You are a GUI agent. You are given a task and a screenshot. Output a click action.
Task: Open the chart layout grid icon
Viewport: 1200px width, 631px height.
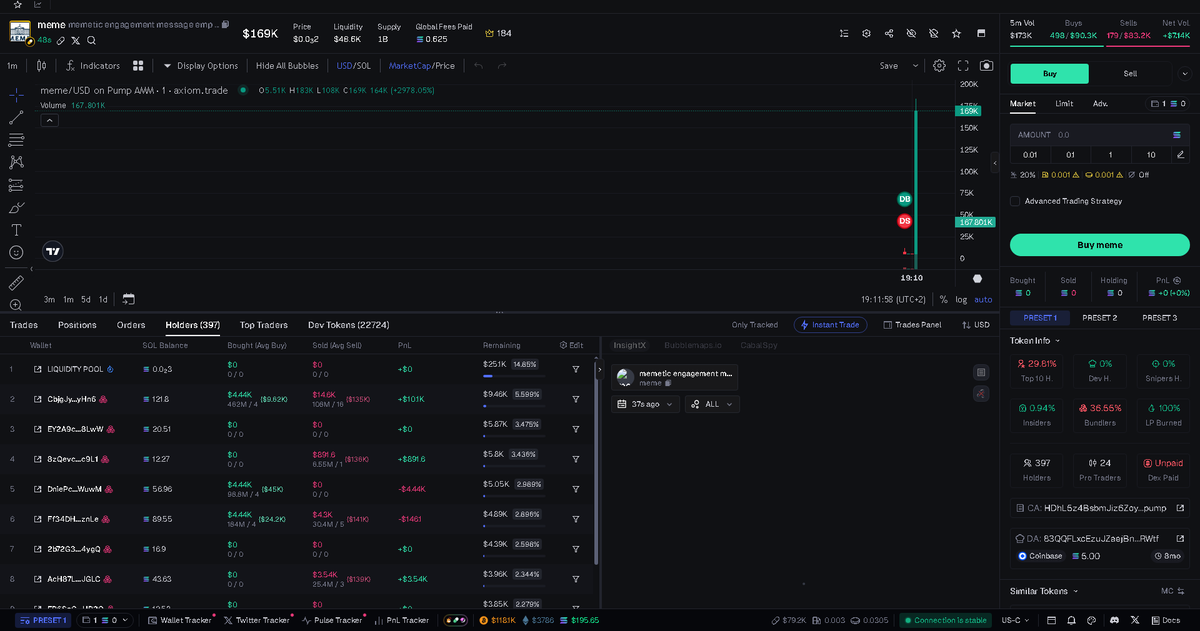[x=138, y=66]
